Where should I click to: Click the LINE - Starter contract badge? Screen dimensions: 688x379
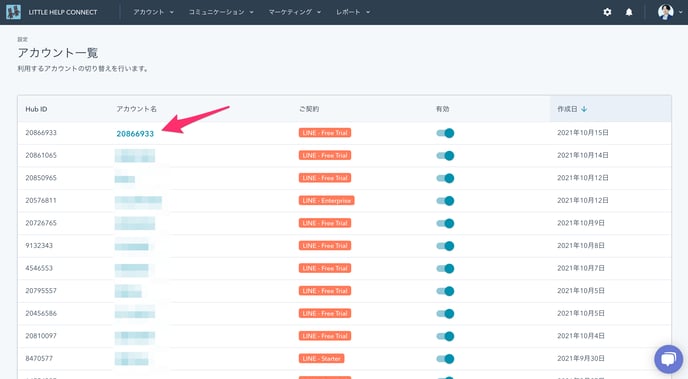(x=321, y=358)
